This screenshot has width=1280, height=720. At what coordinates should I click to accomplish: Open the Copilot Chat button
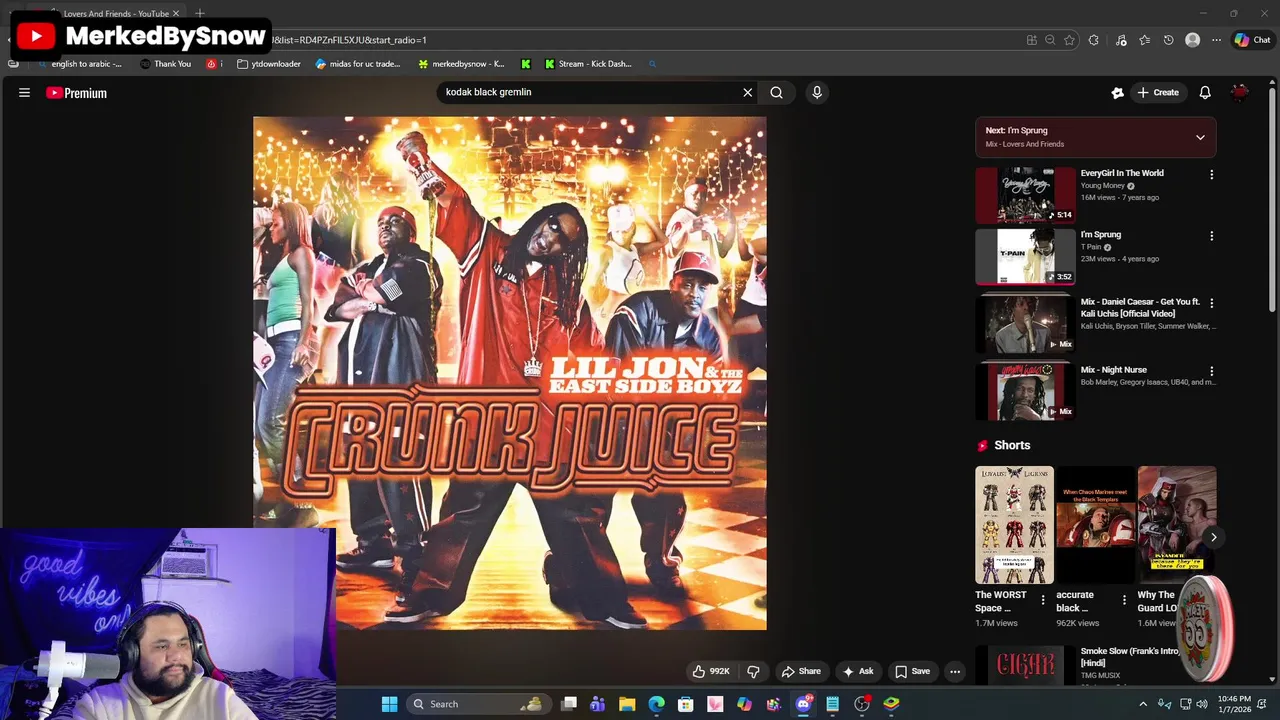click(1252, 40)
